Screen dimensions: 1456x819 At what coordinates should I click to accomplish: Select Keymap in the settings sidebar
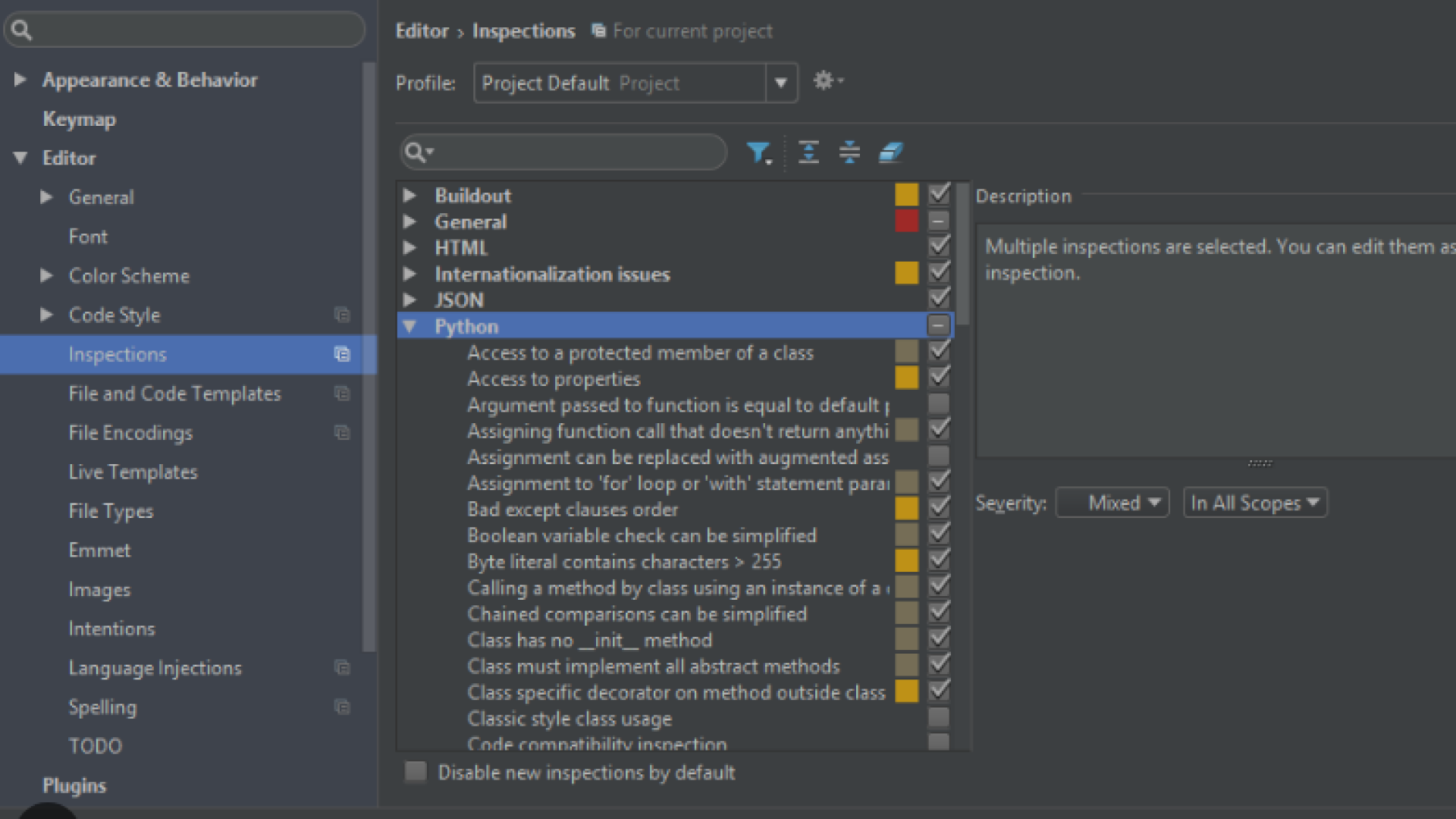pos(79,119)
